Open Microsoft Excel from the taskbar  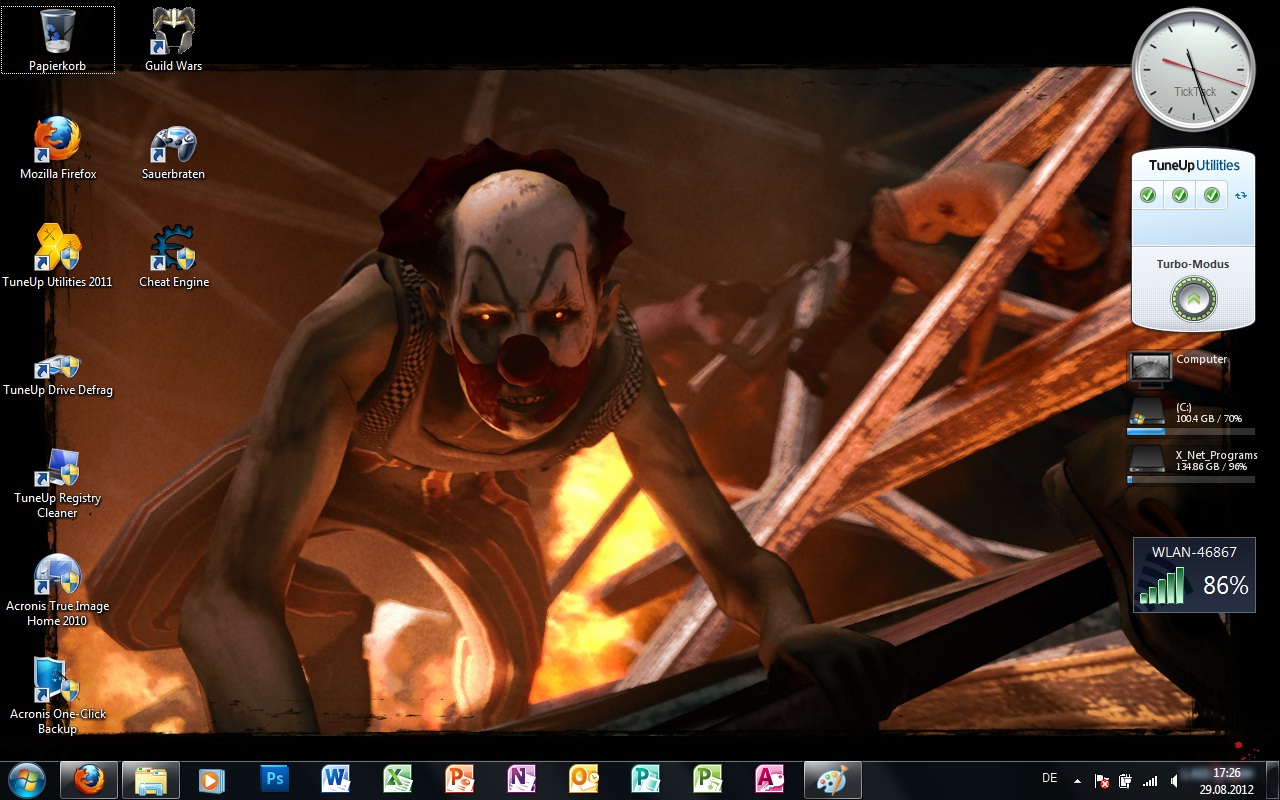click(x=398, y=780)
